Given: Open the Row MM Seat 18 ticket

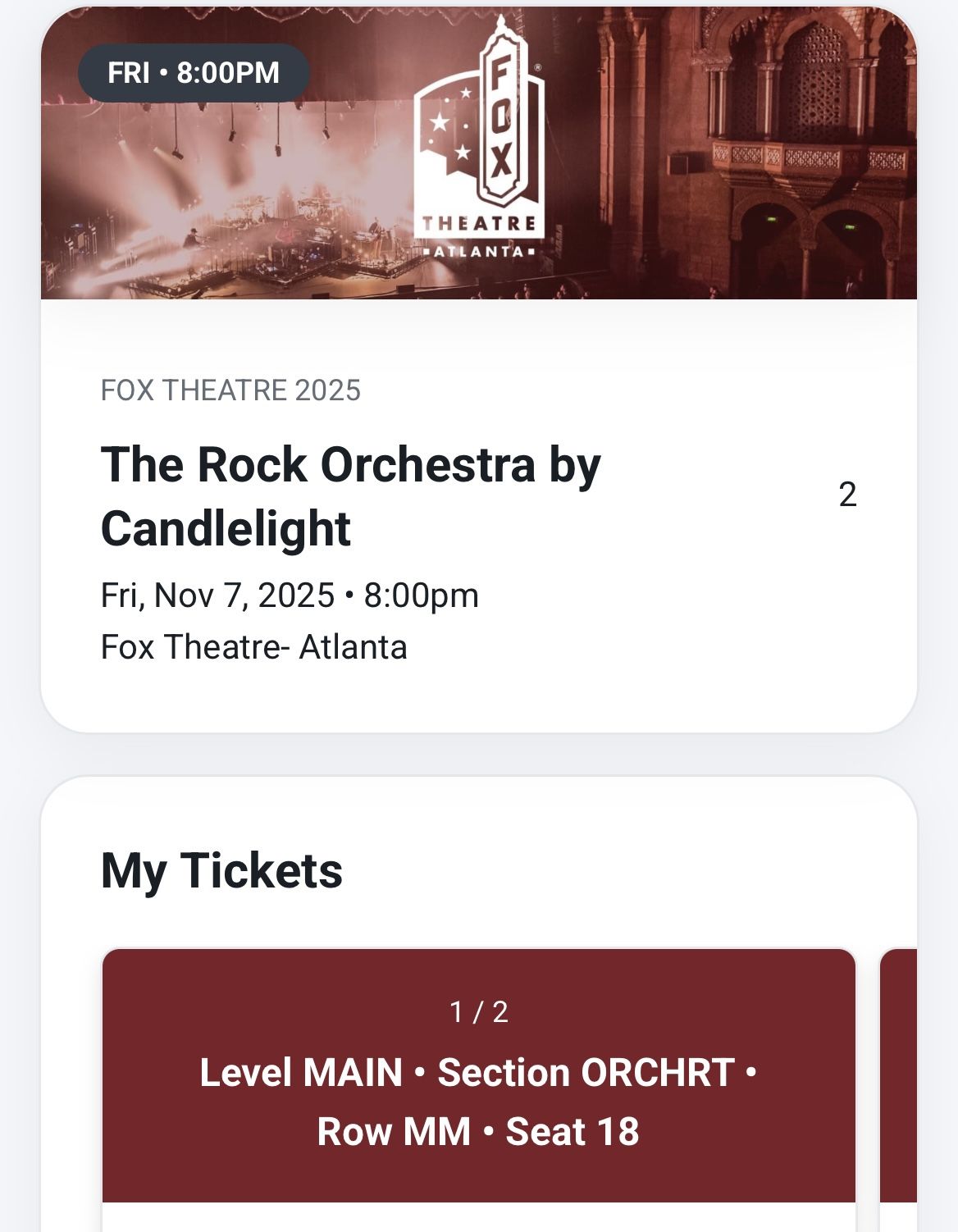Looking at the screenshot, I should pos(478,1132).
